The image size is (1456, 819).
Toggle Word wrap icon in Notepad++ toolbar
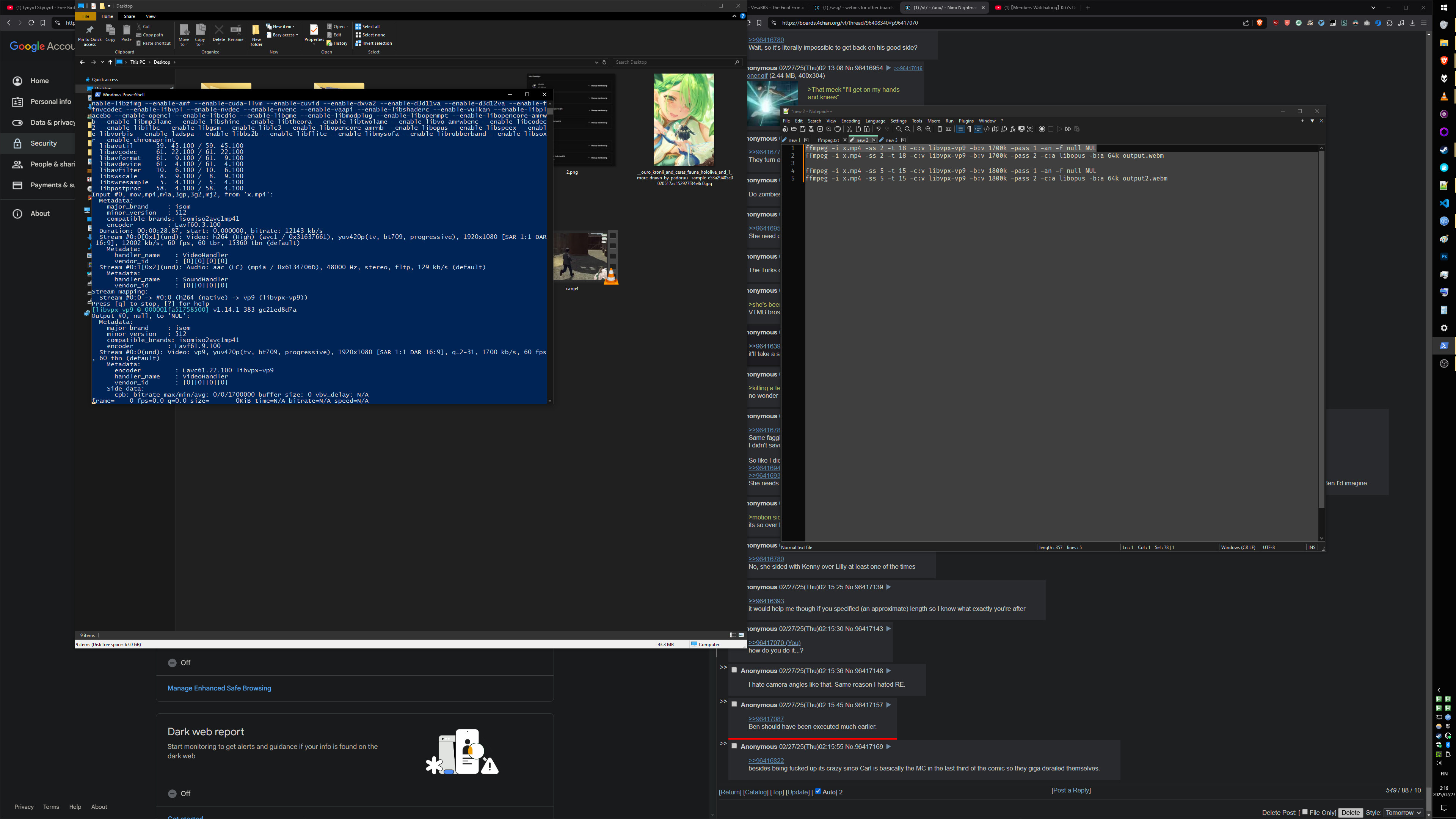point(960,129)
